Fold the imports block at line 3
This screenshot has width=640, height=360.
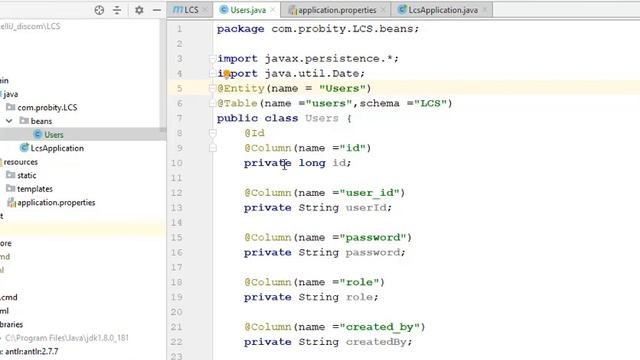tap(213, 59)
